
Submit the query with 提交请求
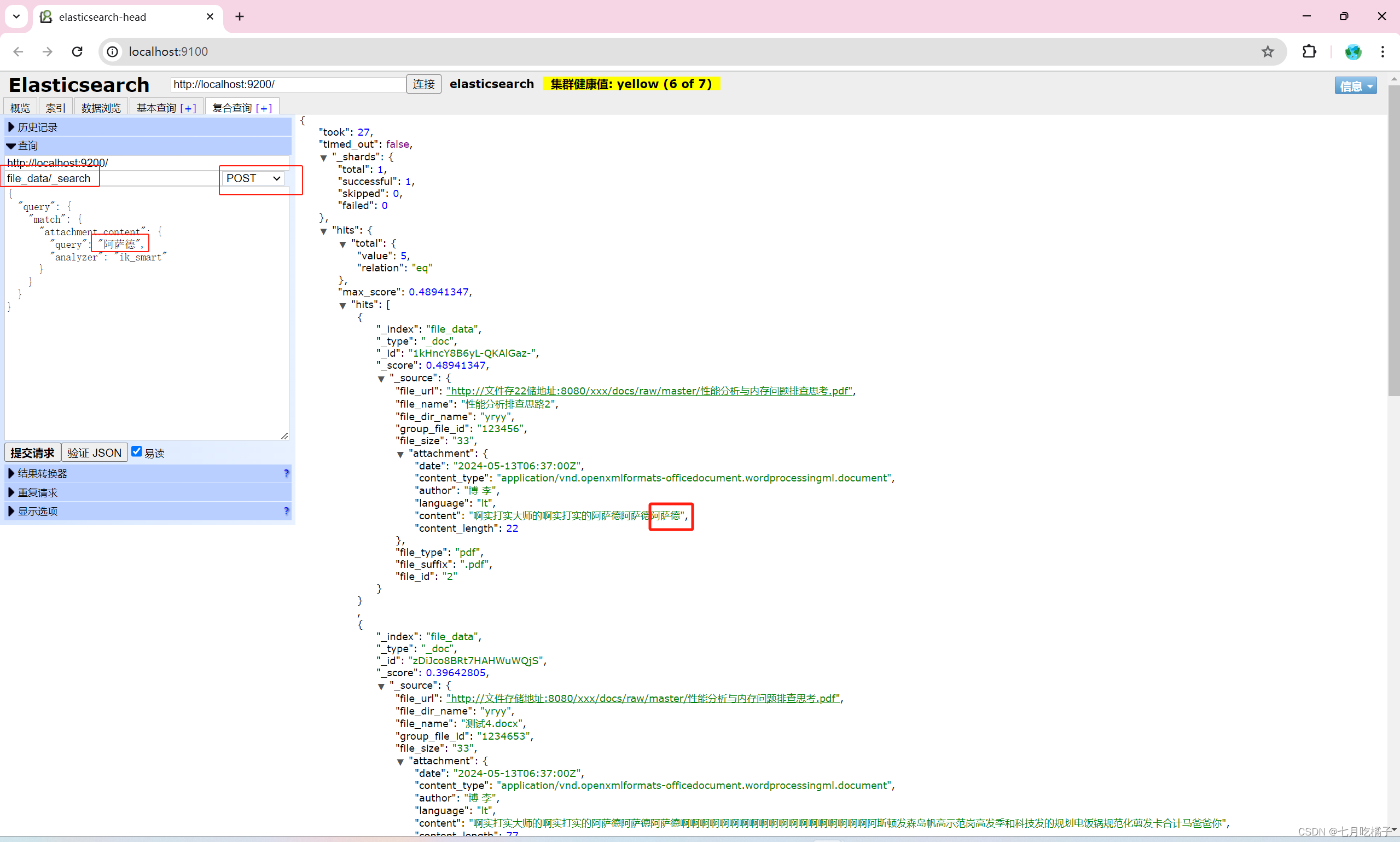click(32, 453)
